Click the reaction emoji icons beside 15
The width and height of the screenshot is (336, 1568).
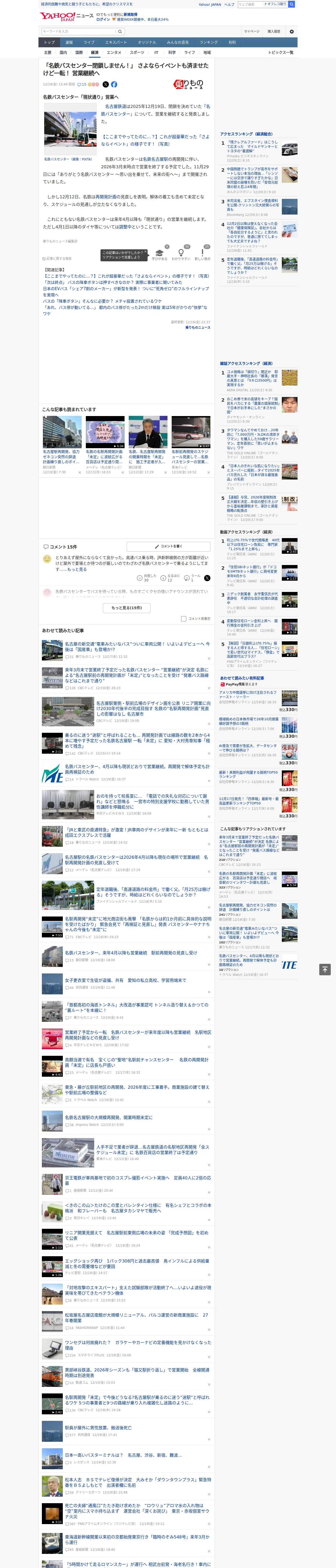[93, 85]
